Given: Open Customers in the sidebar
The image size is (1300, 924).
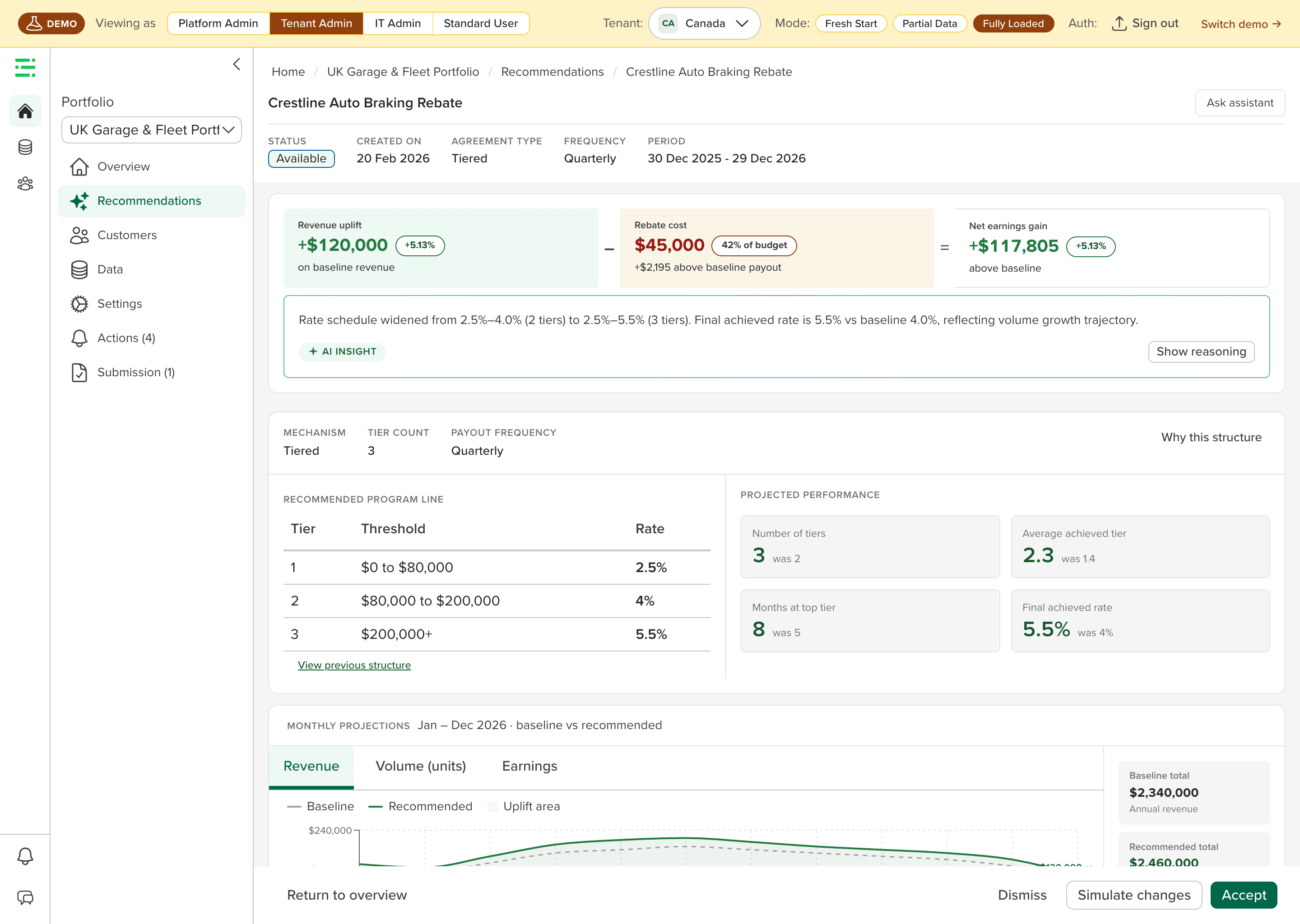Looking at the screenshot, I should point(151,235).
